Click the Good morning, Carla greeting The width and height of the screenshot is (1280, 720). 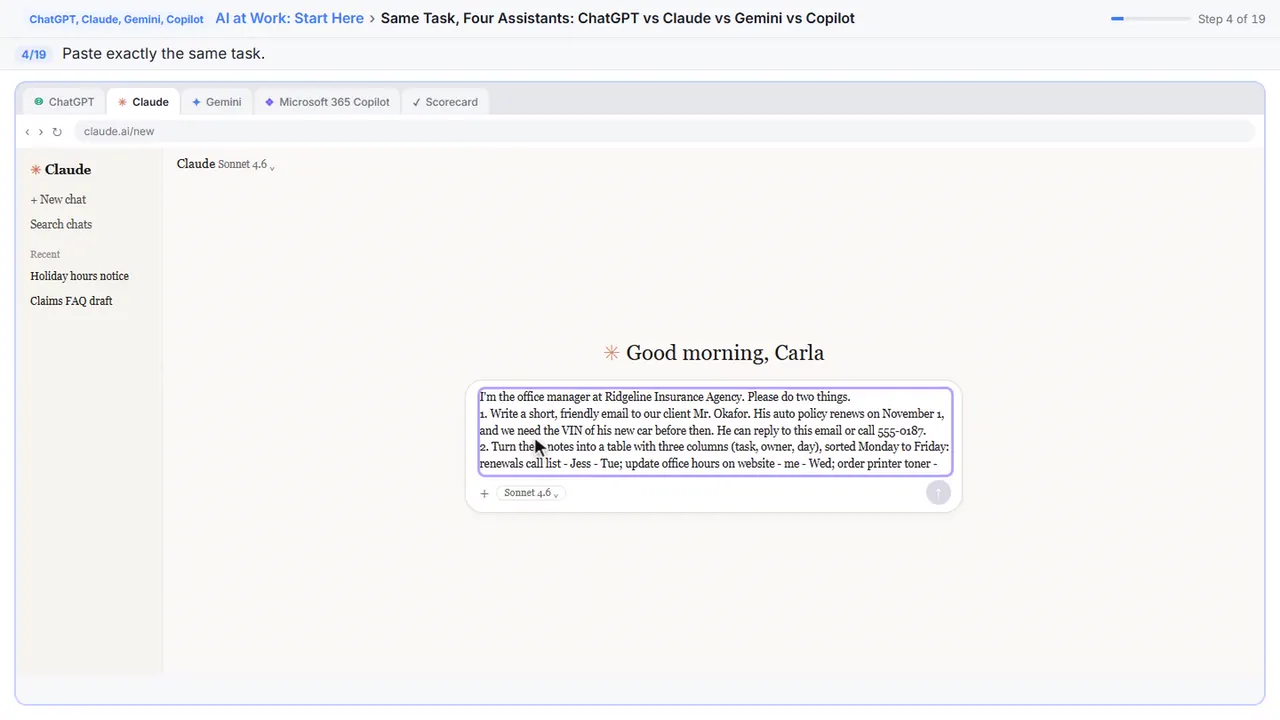pos(725,353)
